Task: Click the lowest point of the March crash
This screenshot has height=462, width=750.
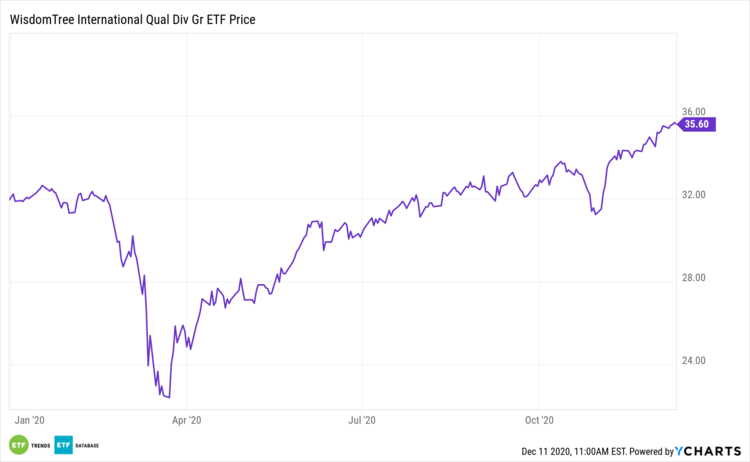Action: (x=169, y=397)
